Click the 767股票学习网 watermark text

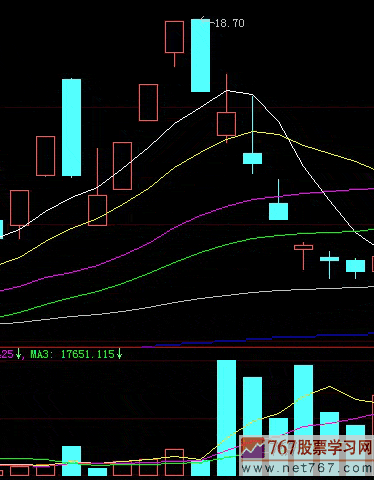320,447
